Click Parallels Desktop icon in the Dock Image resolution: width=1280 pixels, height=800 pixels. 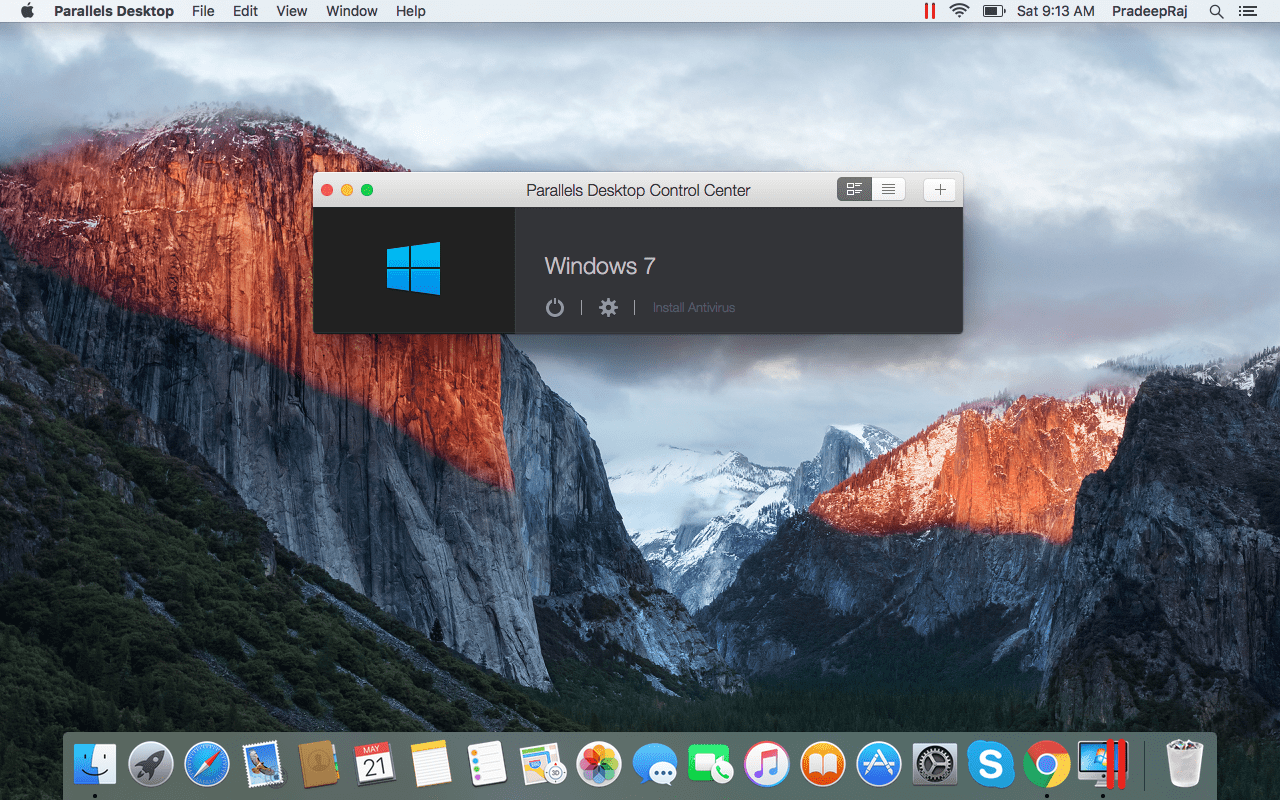[1103, 765]
